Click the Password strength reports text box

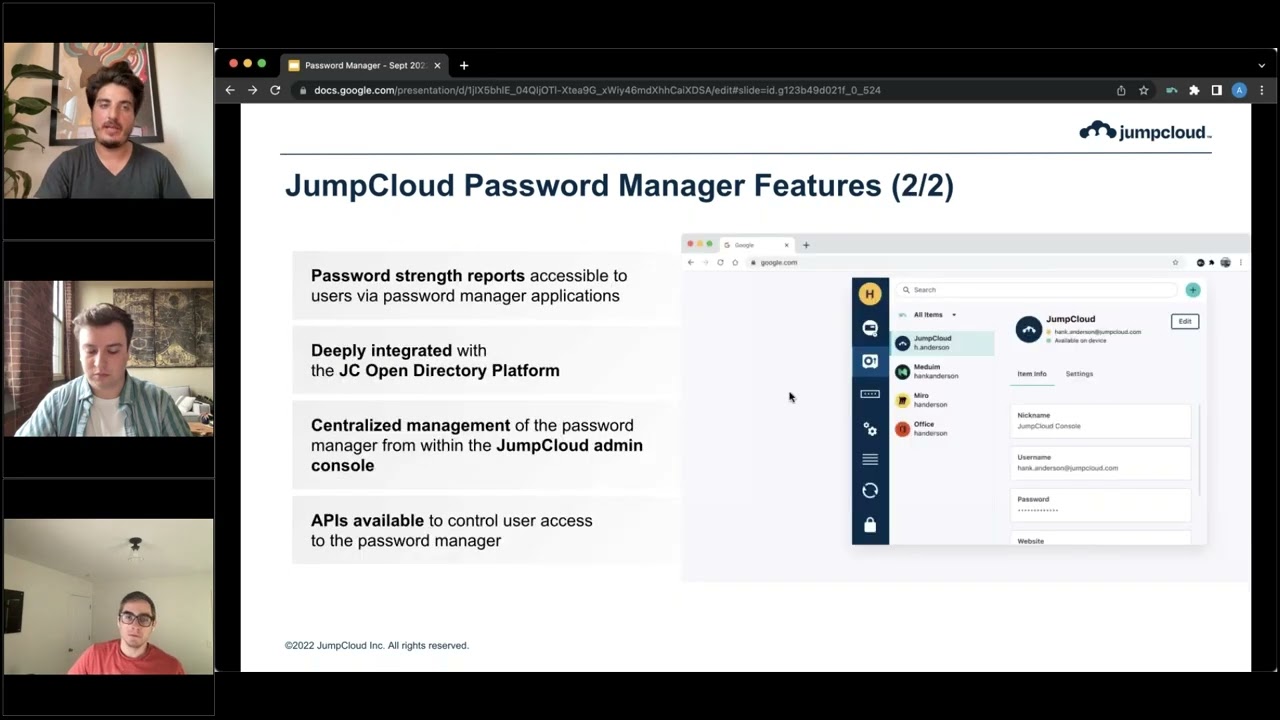point(486,286)
